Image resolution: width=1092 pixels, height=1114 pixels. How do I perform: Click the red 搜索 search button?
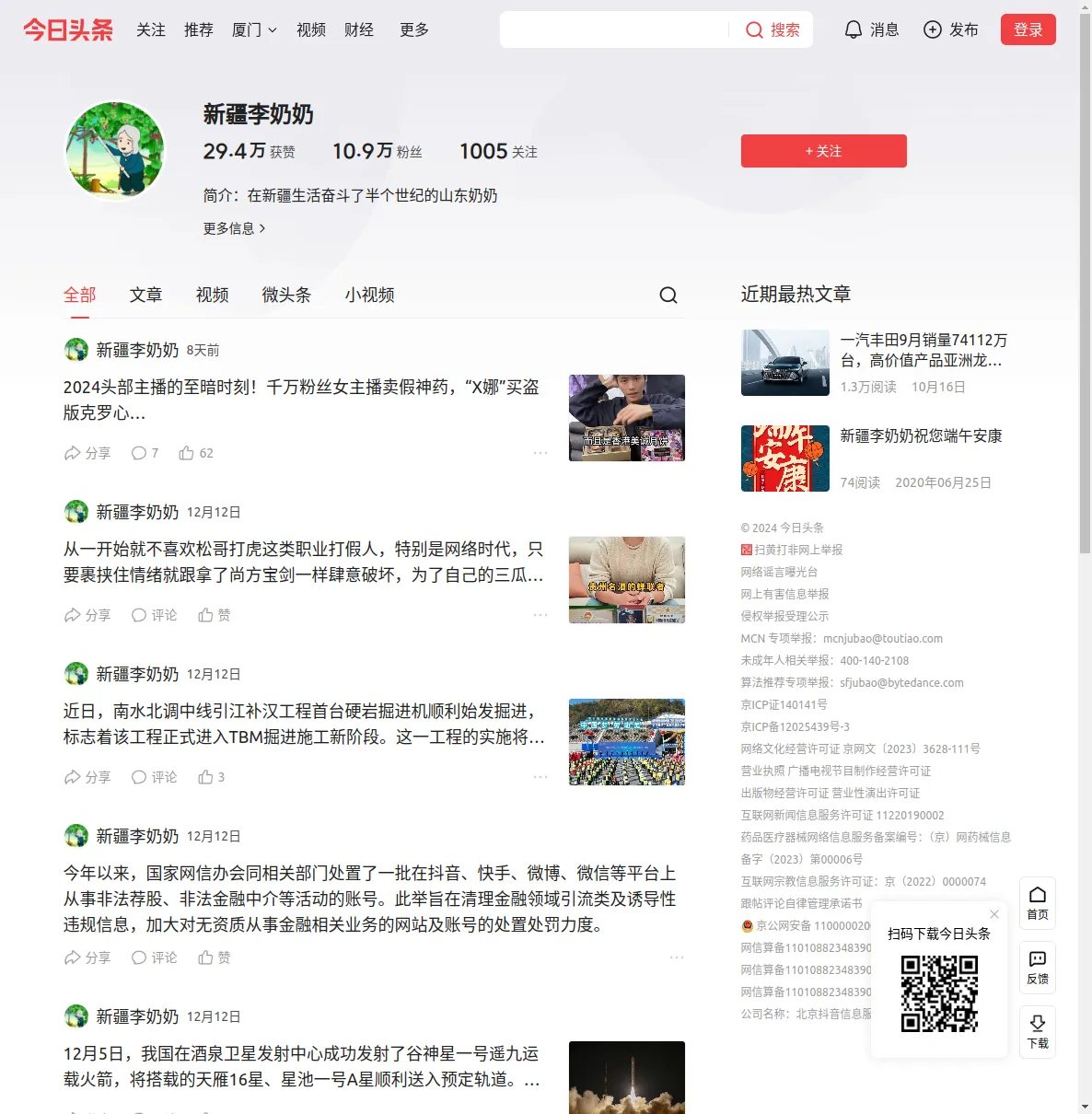point(773,29)
